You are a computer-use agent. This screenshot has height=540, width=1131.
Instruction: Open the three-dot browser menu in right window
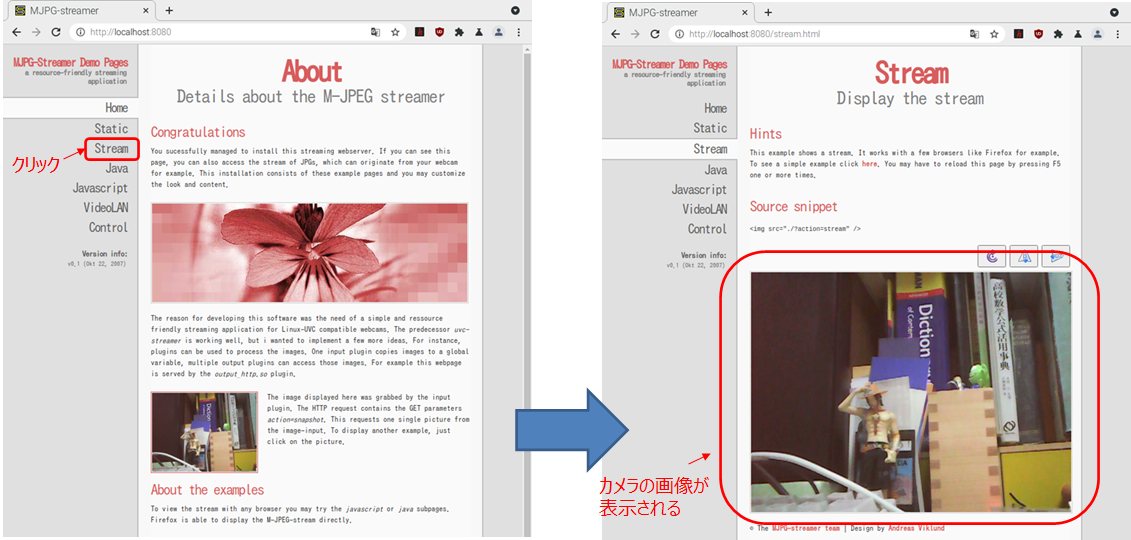(x=1117, y=33)
